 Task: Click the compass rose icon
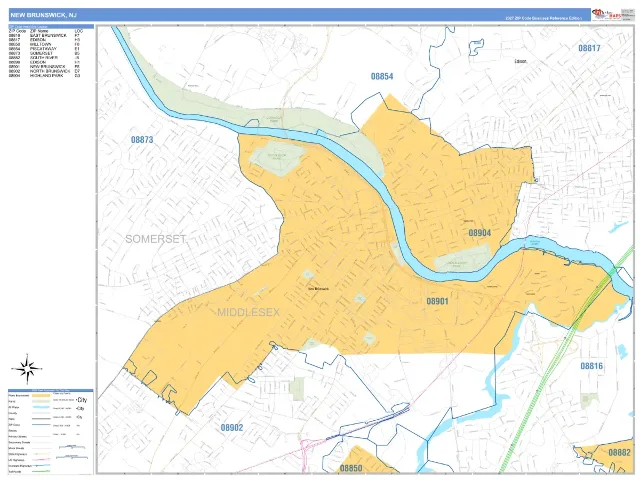point(27,369)
